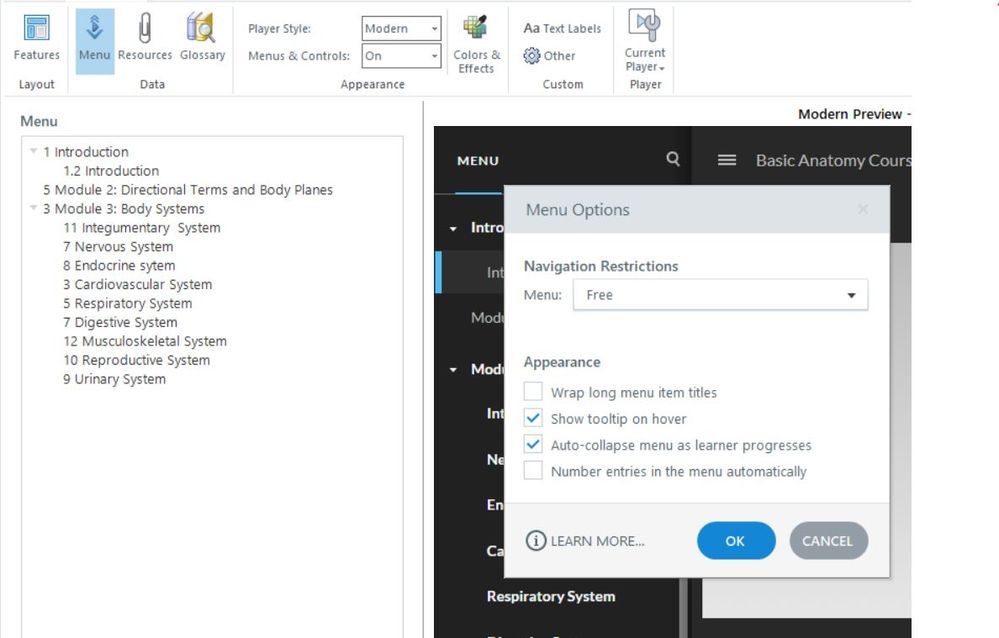
Task: Open the Current Player menu
Action: tap(645, 41)
